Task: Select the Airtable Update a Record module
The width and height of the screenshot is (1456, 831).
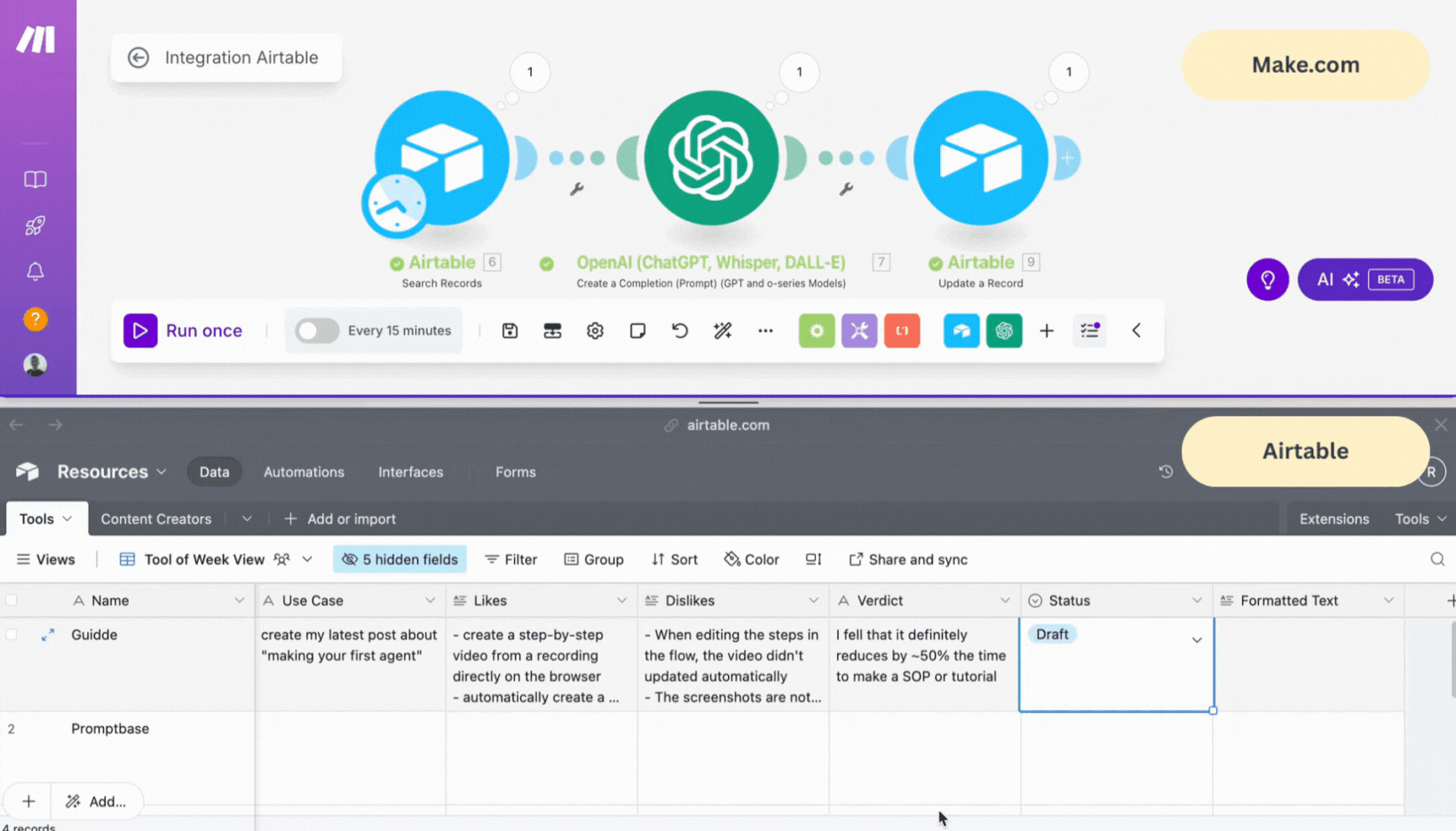Action: pos(980,158)
